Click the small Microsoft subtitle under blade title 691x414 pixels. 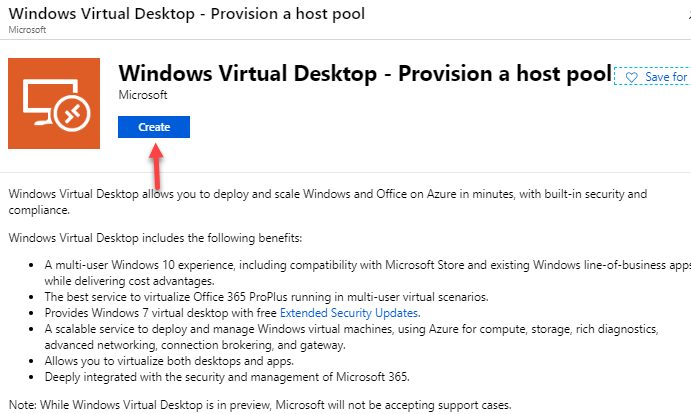[27, 30]
